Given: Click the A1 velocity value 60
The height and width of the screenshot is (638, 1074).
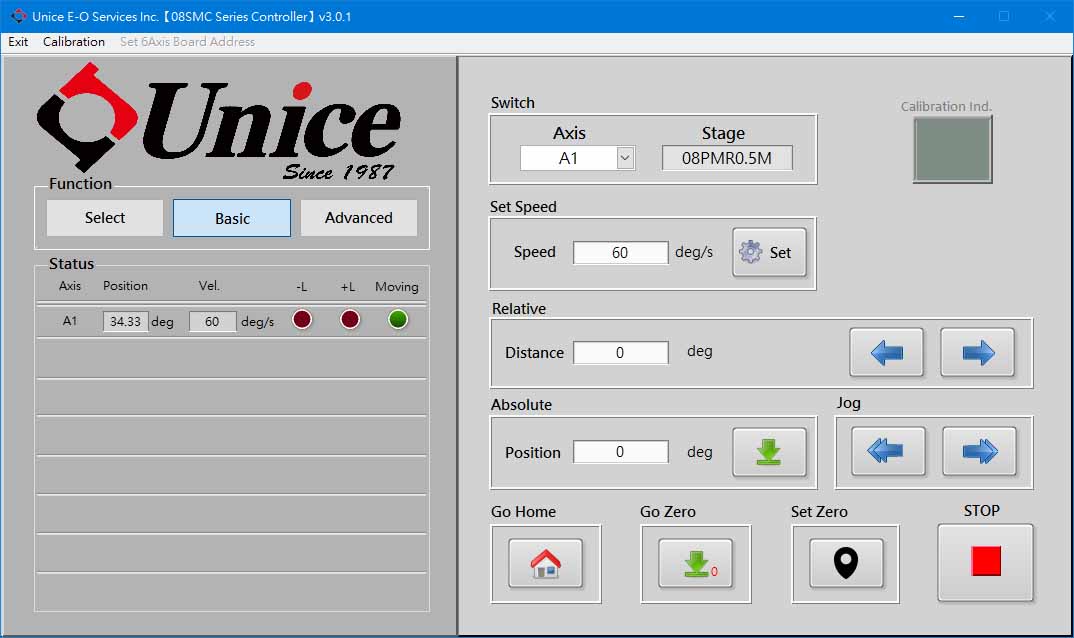Looking at the screenshot, I should click(x=212, y=321).
